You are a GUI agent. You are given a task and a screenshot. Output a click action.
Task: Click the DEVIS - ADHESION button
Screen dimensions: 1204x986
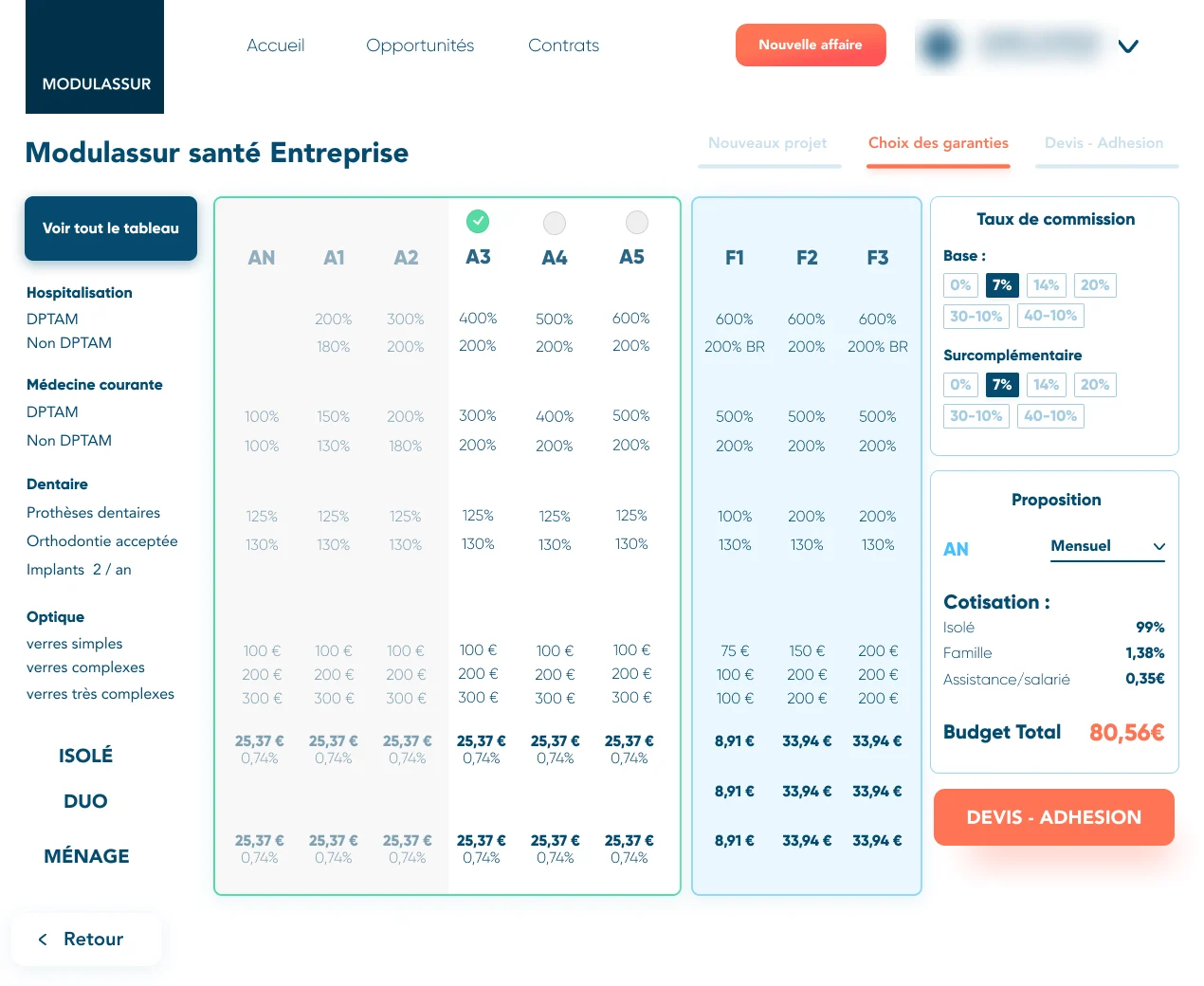1054,817
